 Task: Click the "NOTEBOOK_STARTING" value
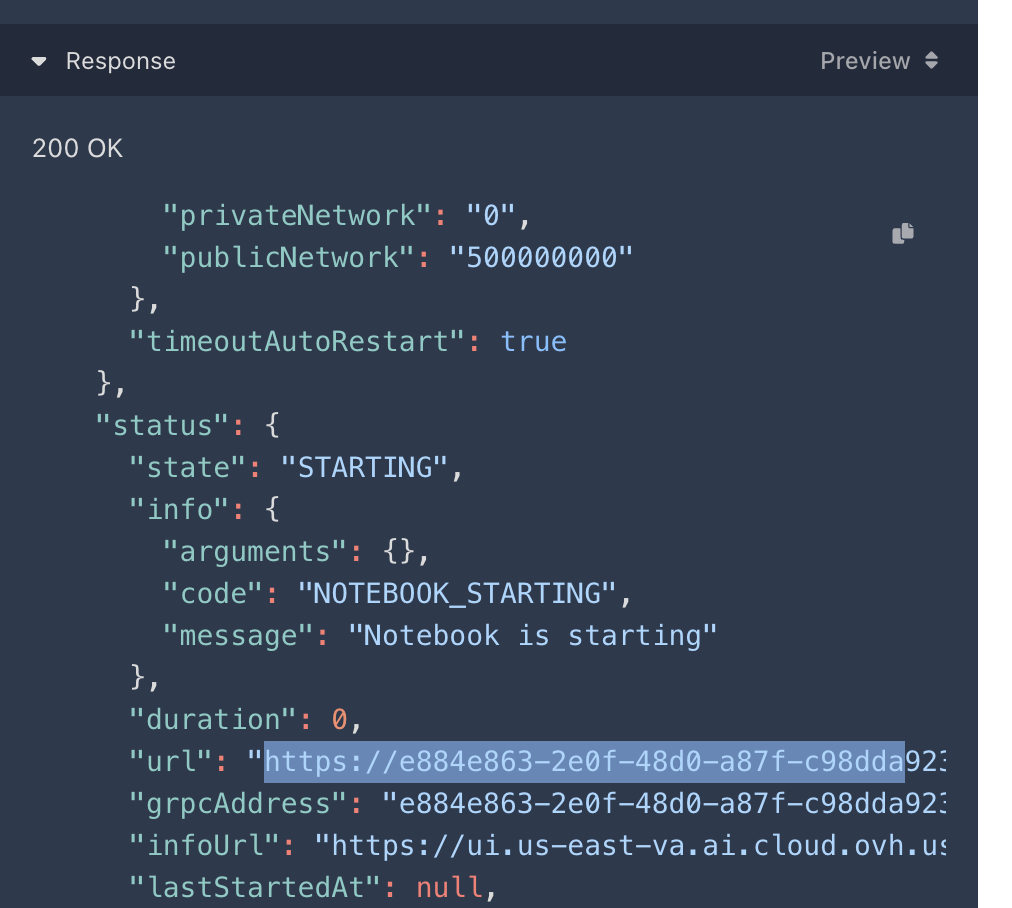457,594
